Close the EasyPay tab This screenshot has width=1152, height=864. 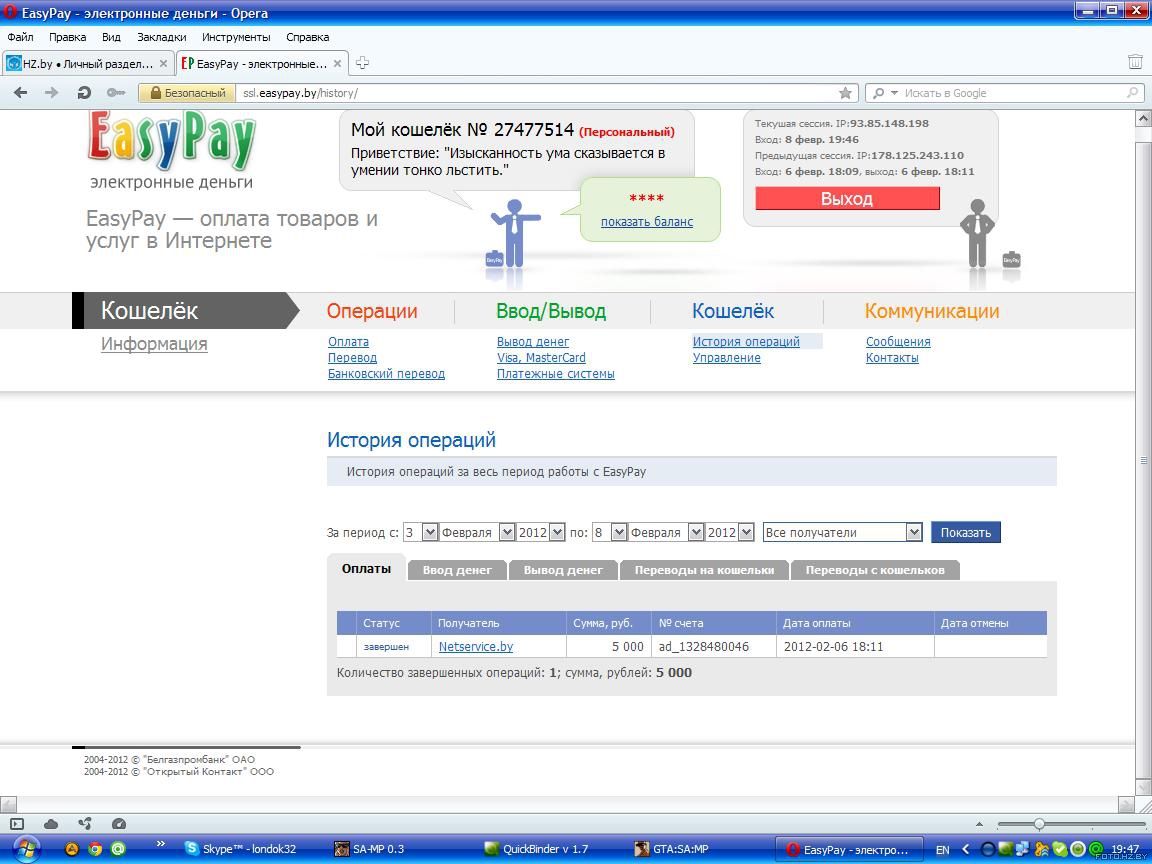click(x=337, y=64)
